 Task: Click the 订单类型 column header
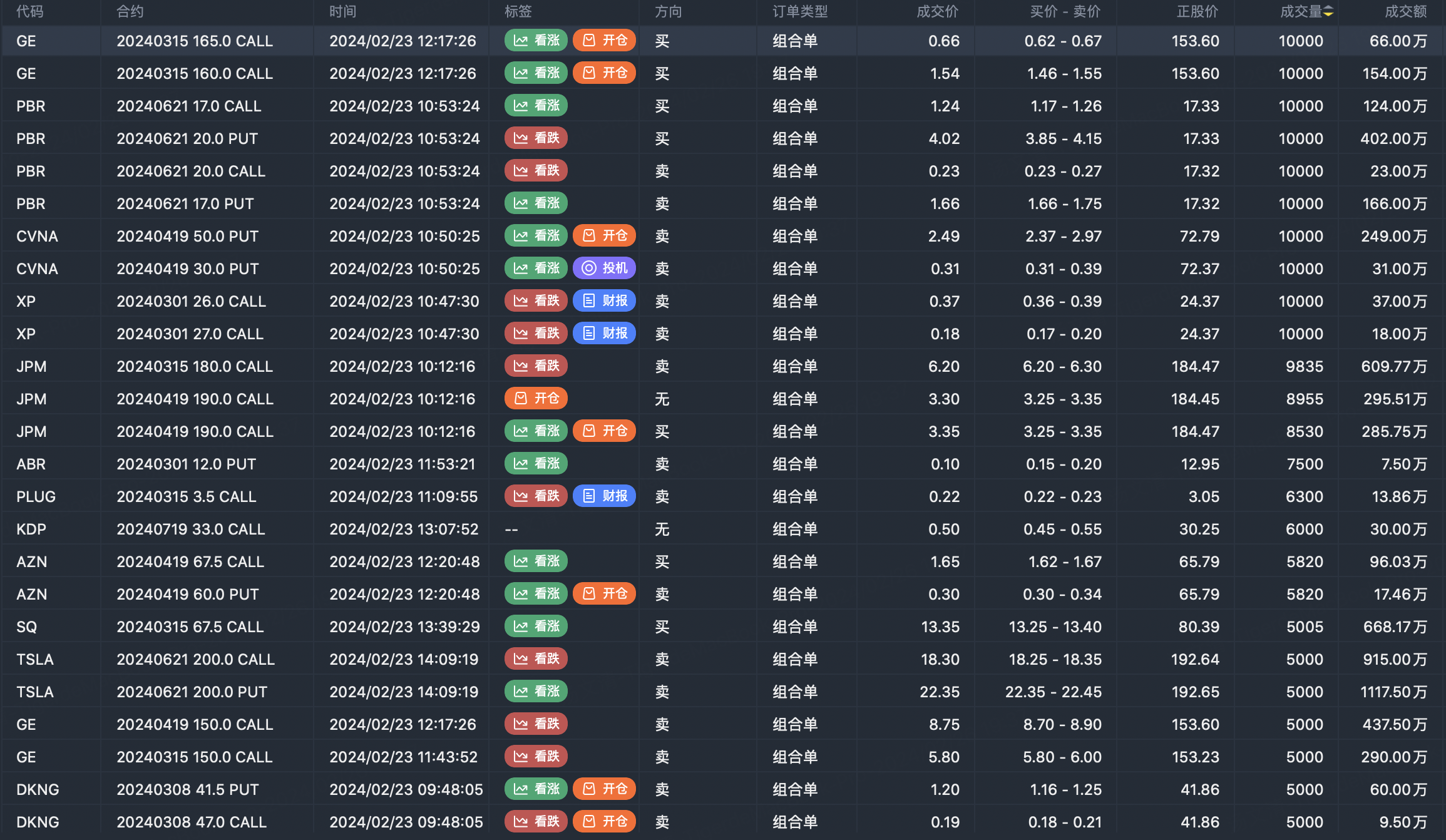tap(799, 11)
